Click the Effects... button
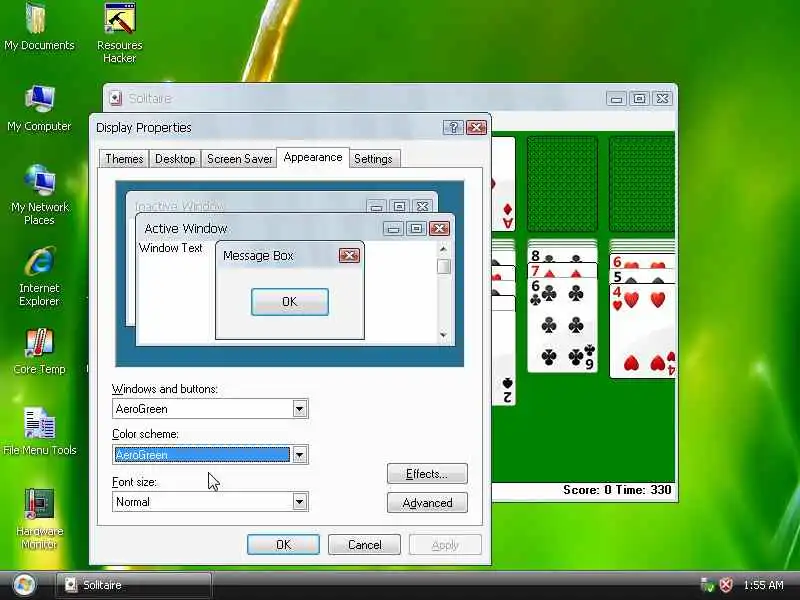Image resolution: width=800 pixels, height=600 pixels. [x=427, y=473]
